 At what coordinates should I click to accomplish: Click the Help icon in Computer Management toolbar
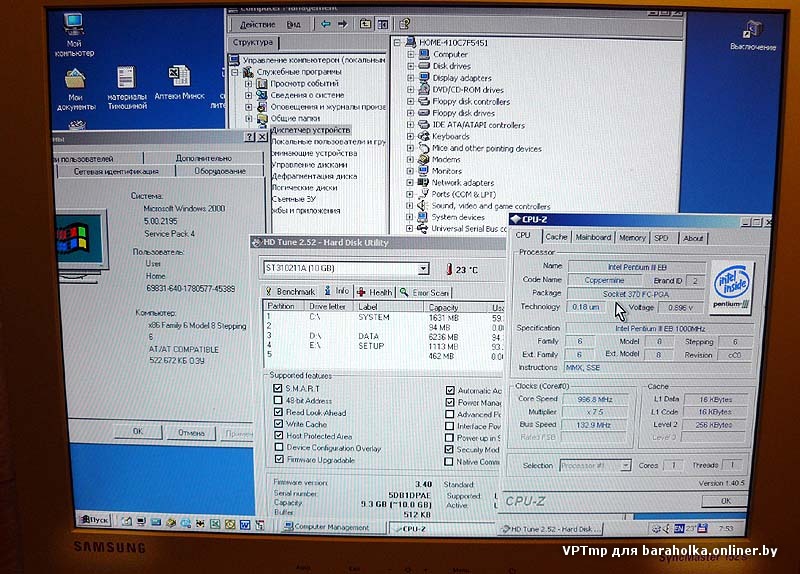click(405, 23)
